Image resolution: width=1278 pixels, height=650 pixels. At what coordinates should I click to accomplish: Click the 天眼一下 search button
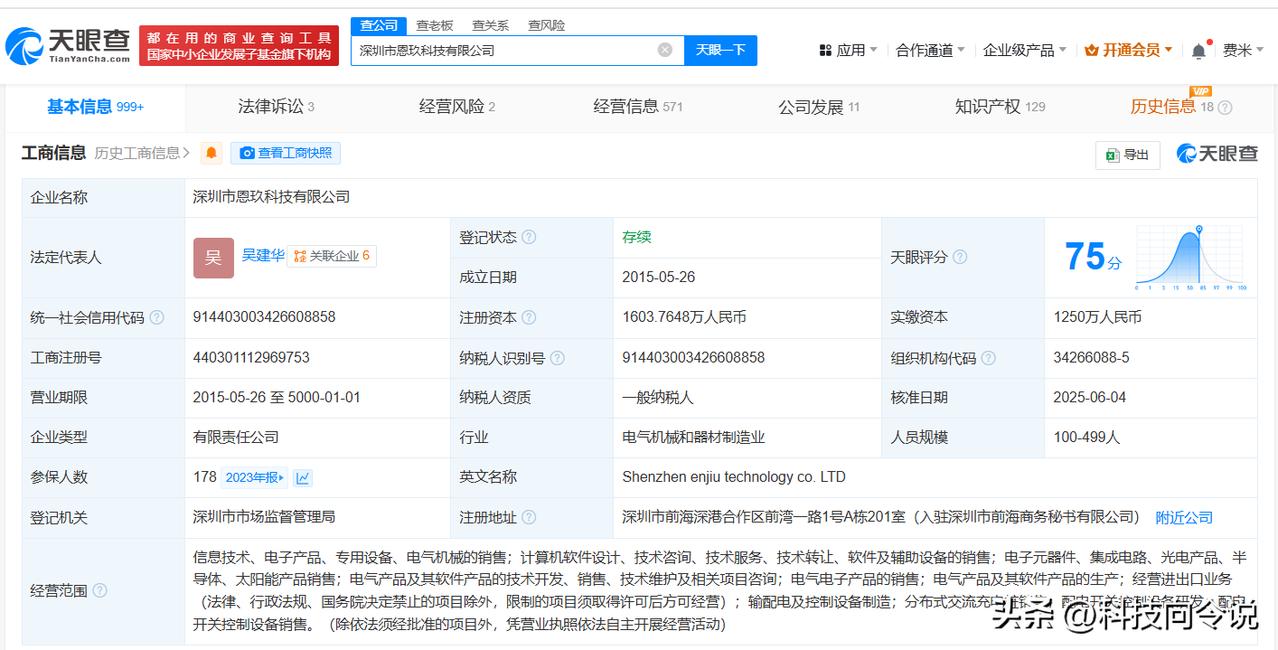point(721,50)
